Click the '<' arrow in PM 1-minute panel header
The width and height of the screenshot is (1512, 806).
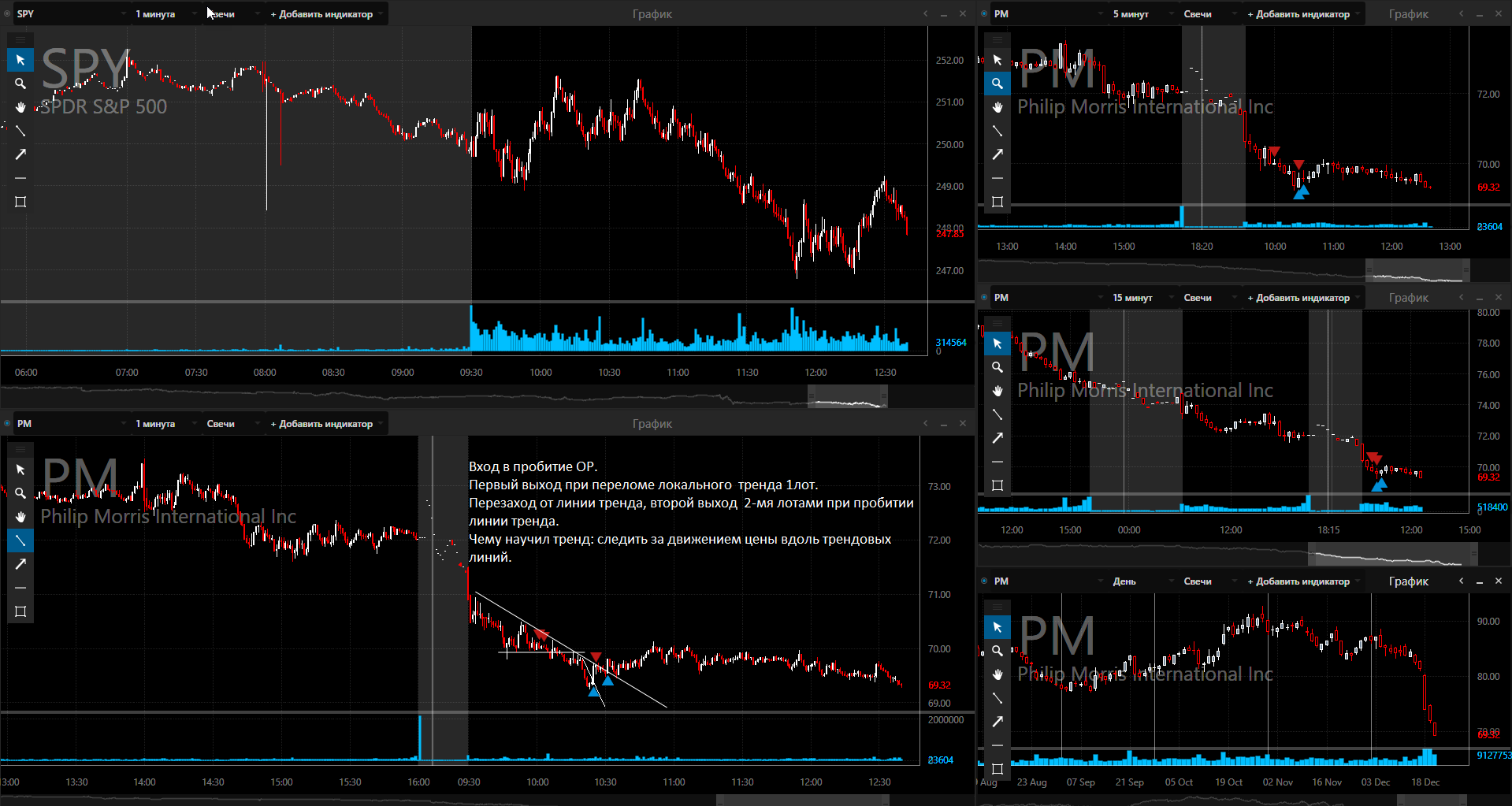click(x=926, y=423)
